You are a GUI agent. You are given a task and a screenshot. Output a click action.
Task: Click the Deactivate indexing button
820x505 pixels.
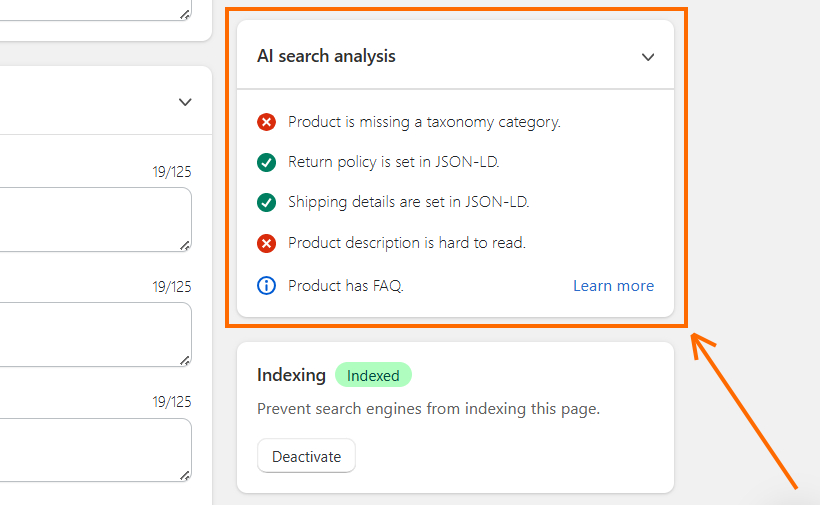point(306,456)
